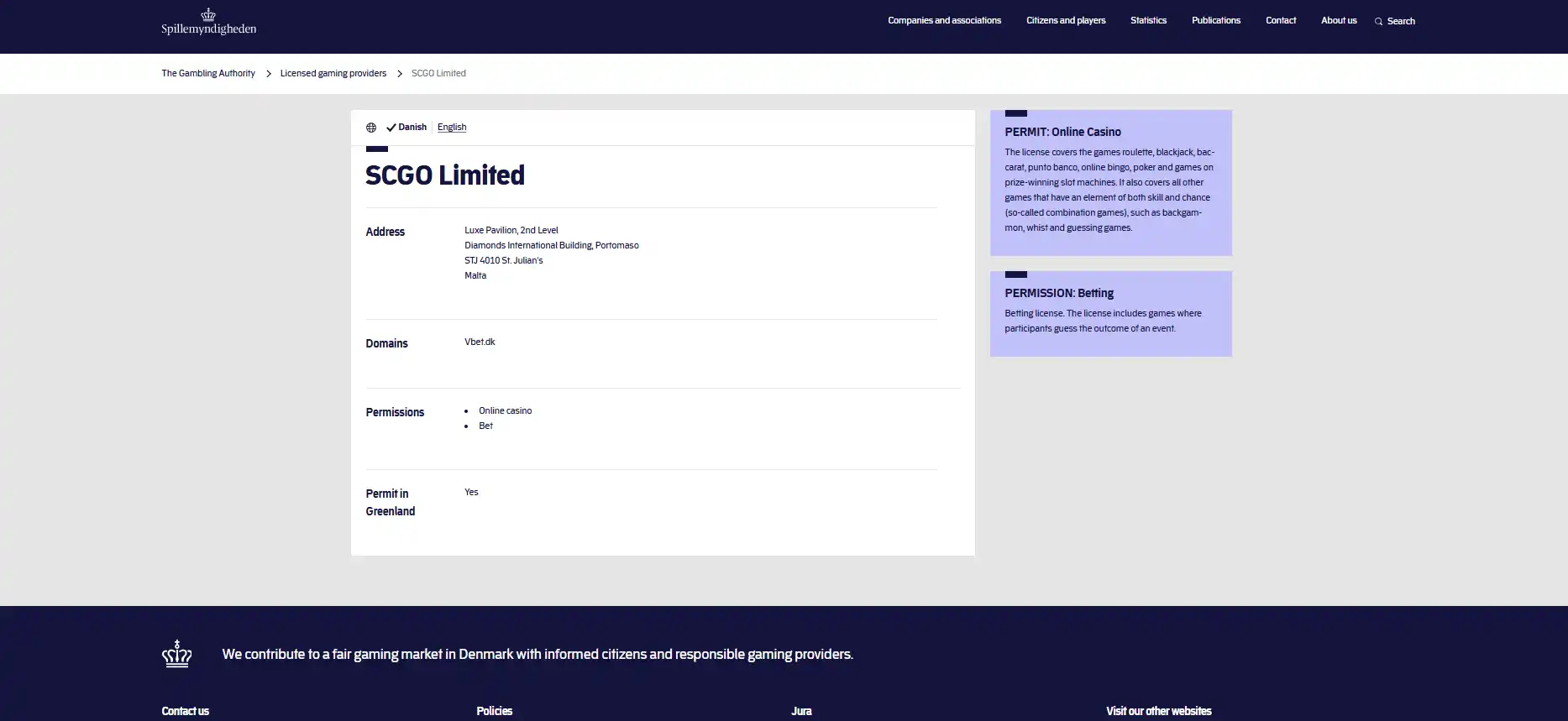This screenshot has height=721, width=1568.
Task: Click the globe language icon
Action: point(371,128)
